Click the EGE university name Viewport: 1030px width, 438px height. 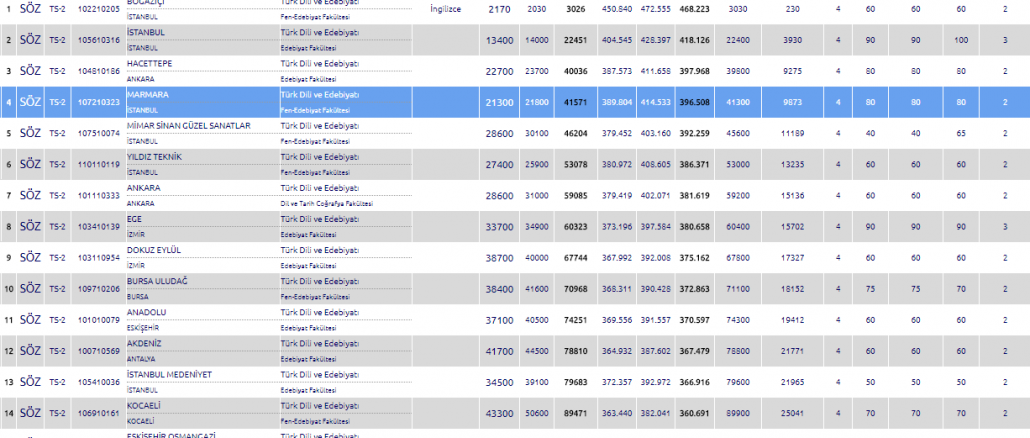(135, 218)
